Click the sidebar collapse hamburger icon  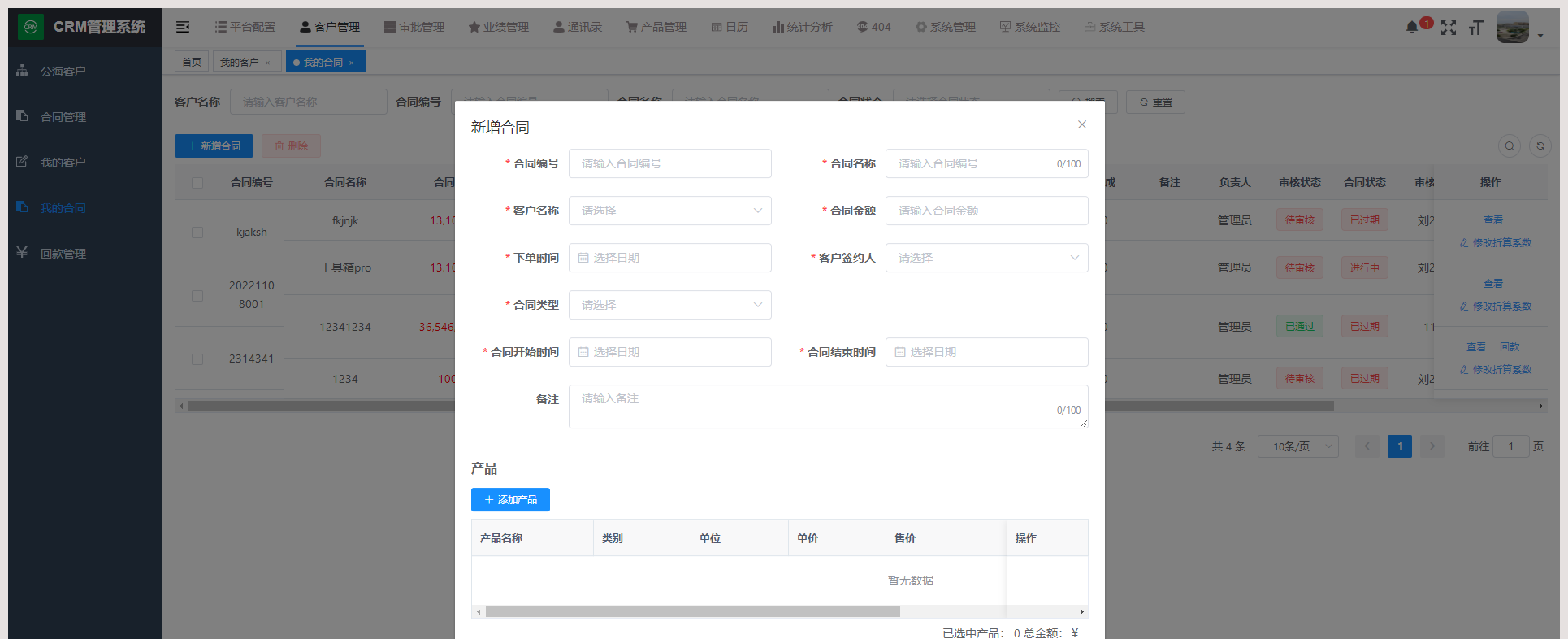tap(183, 27)
